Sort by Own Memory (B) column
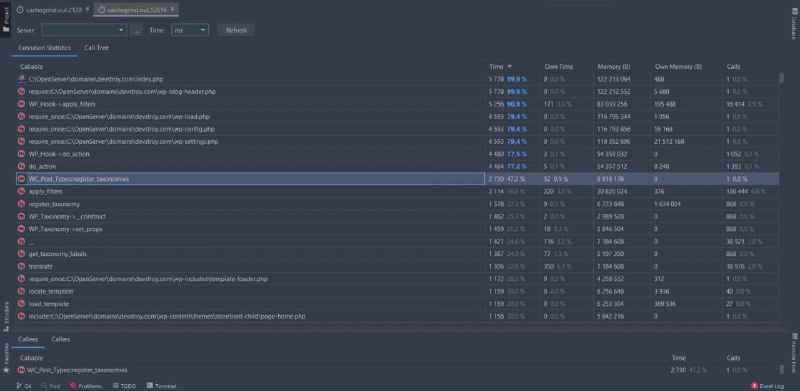800x391 pixels. 678,67
